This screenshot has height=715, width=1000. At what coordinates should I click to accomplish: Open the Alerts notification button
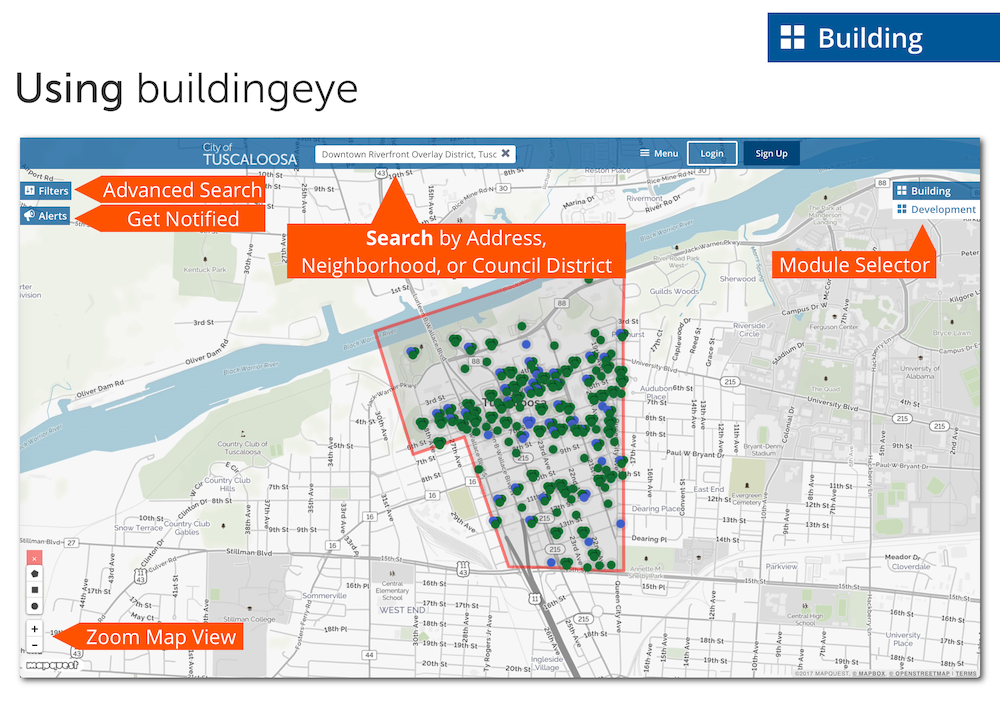[47, 216]
